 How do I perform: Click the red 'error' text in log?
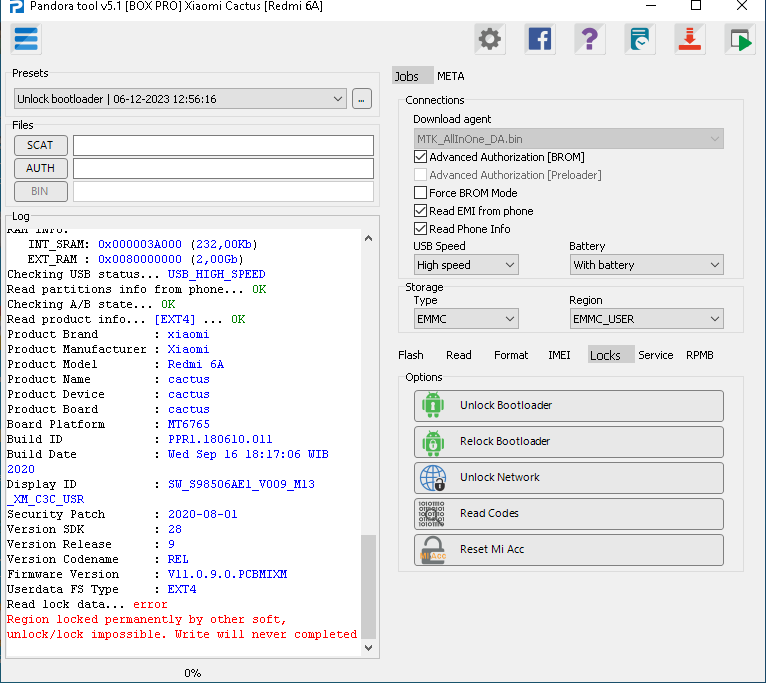pyautogui.click(x=150, y=604)
